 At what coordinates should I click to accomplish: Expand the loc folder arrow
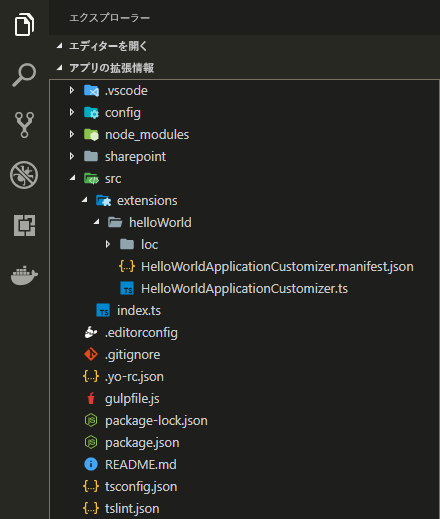[x=108, y=244]
